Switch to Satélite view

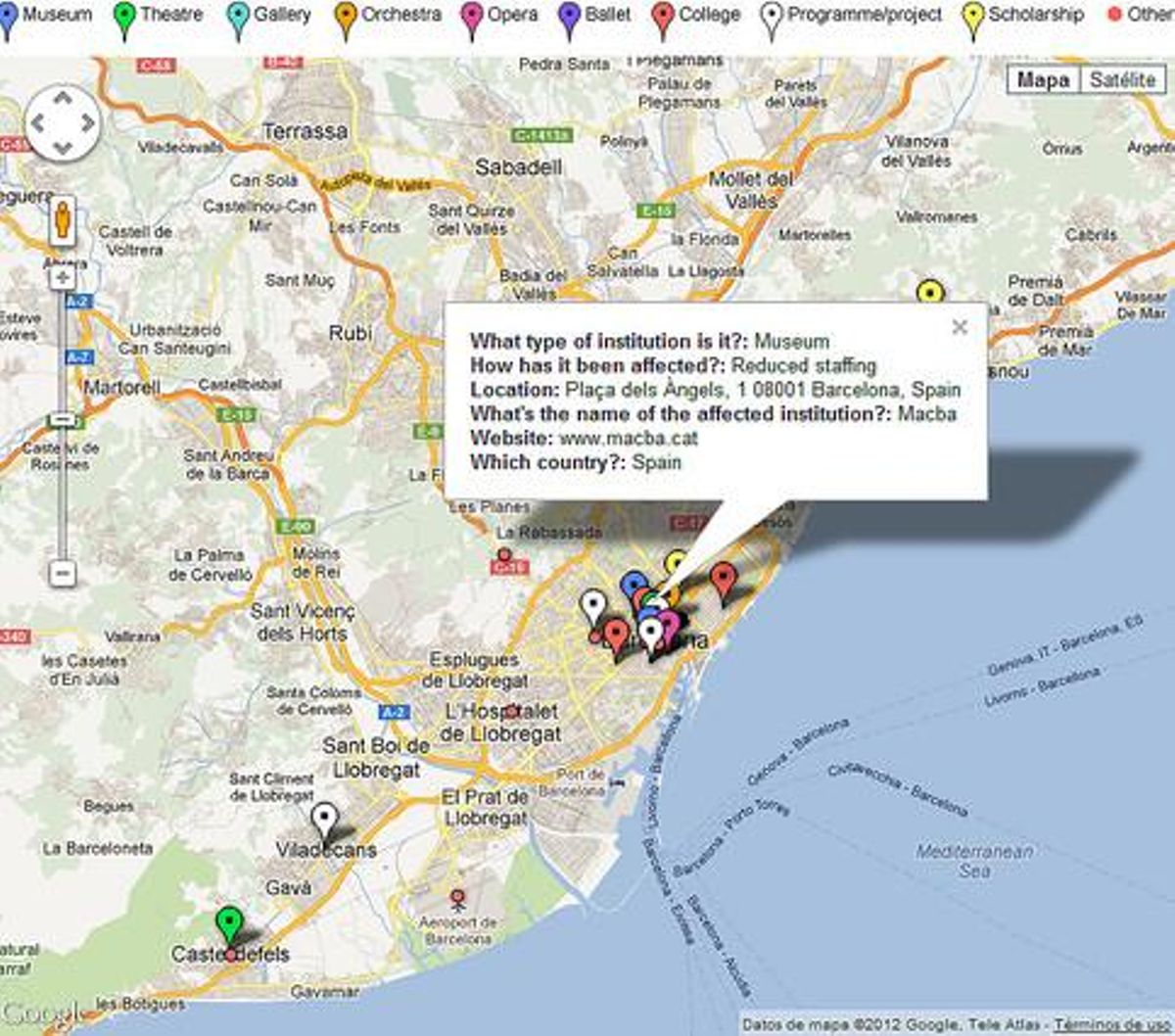click(1123, 80)
